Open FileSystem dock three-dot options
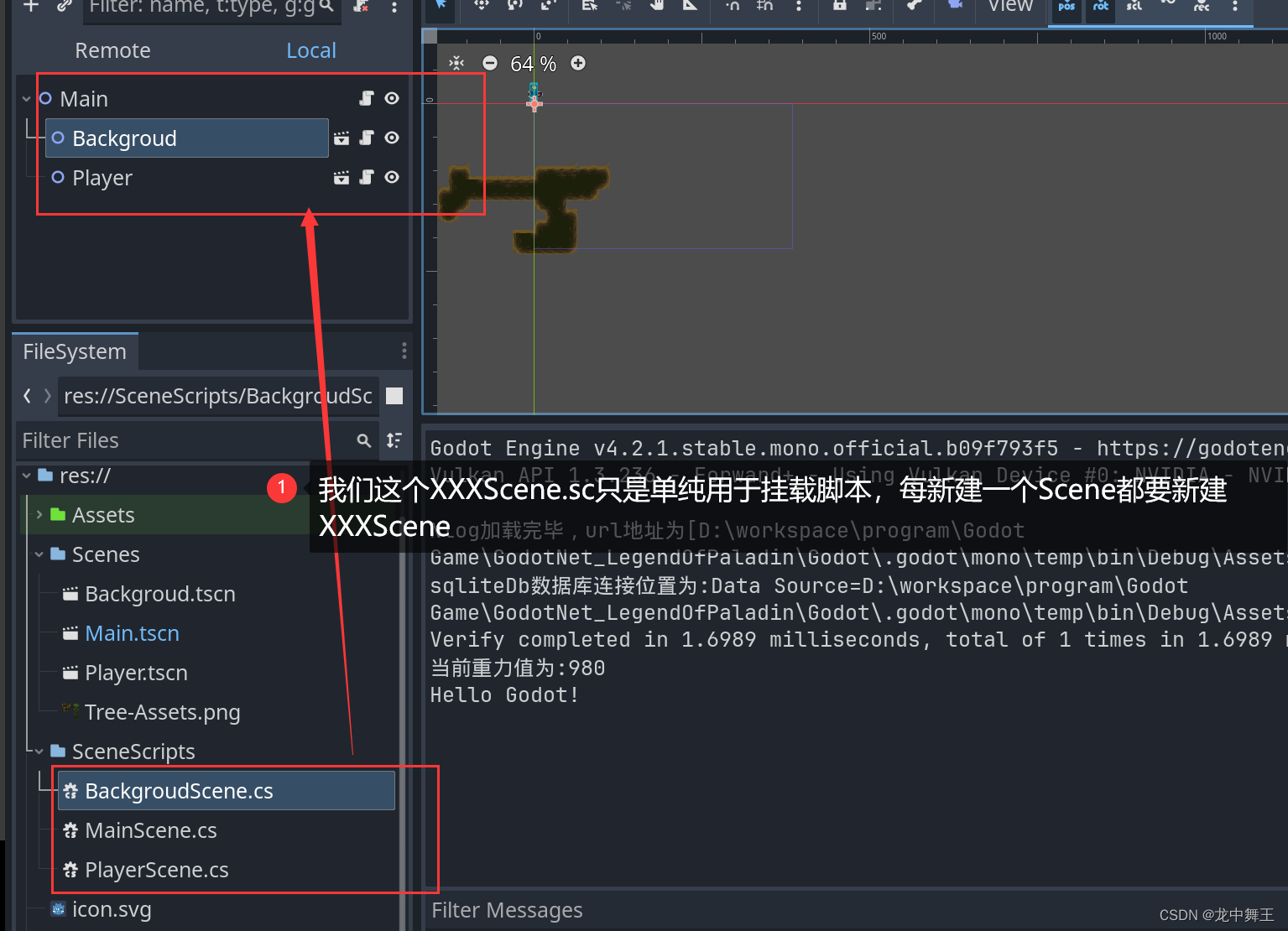Screen dimensions: 1288x931 pyautogui.click(x=404, y=351)
